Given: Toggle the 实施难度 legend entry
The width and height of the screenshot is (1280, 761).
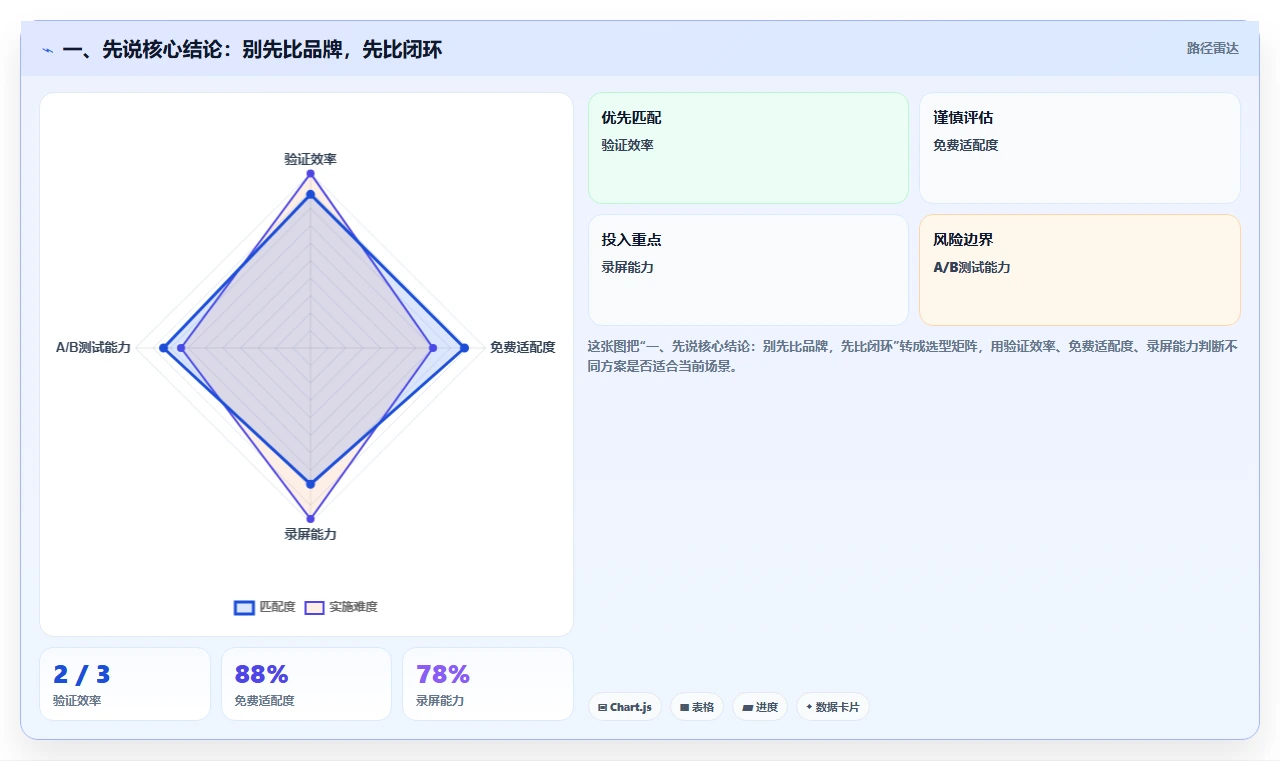Looking at the screenshot, I should pos(341,607).
